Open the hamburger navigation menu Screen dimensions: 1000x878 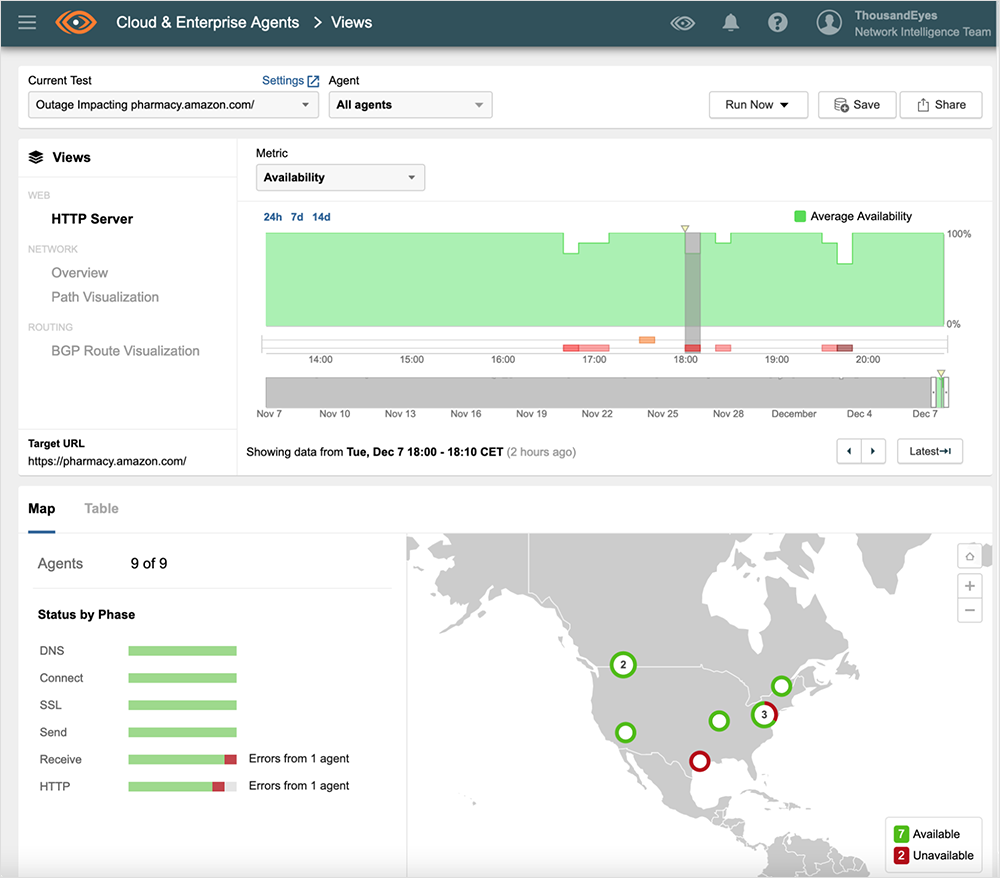click(x=27, y=22)
